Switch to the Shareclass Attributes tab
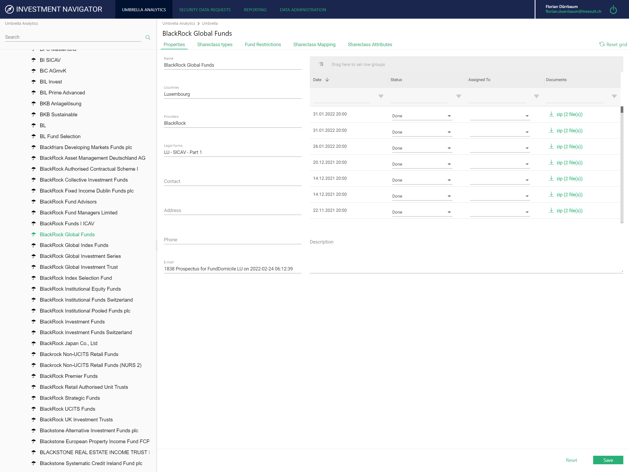The width and height of the screenshot is (629, 472). click(370, 45)
